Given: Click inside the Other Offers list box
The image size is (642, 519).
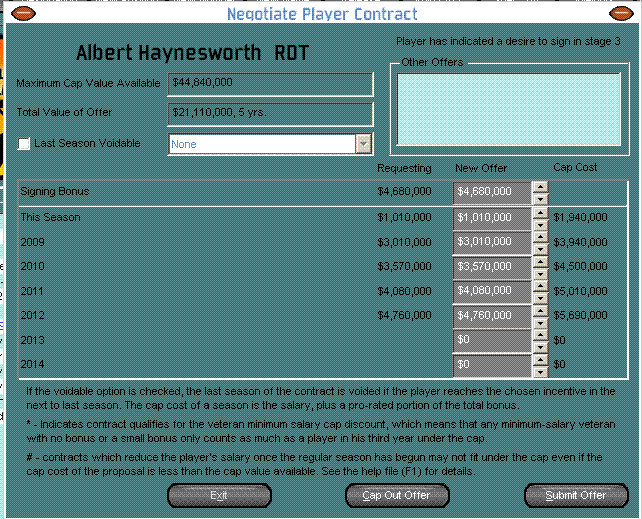Looking at the screenshot, I should pyautogui.click(x=509, y=109).
